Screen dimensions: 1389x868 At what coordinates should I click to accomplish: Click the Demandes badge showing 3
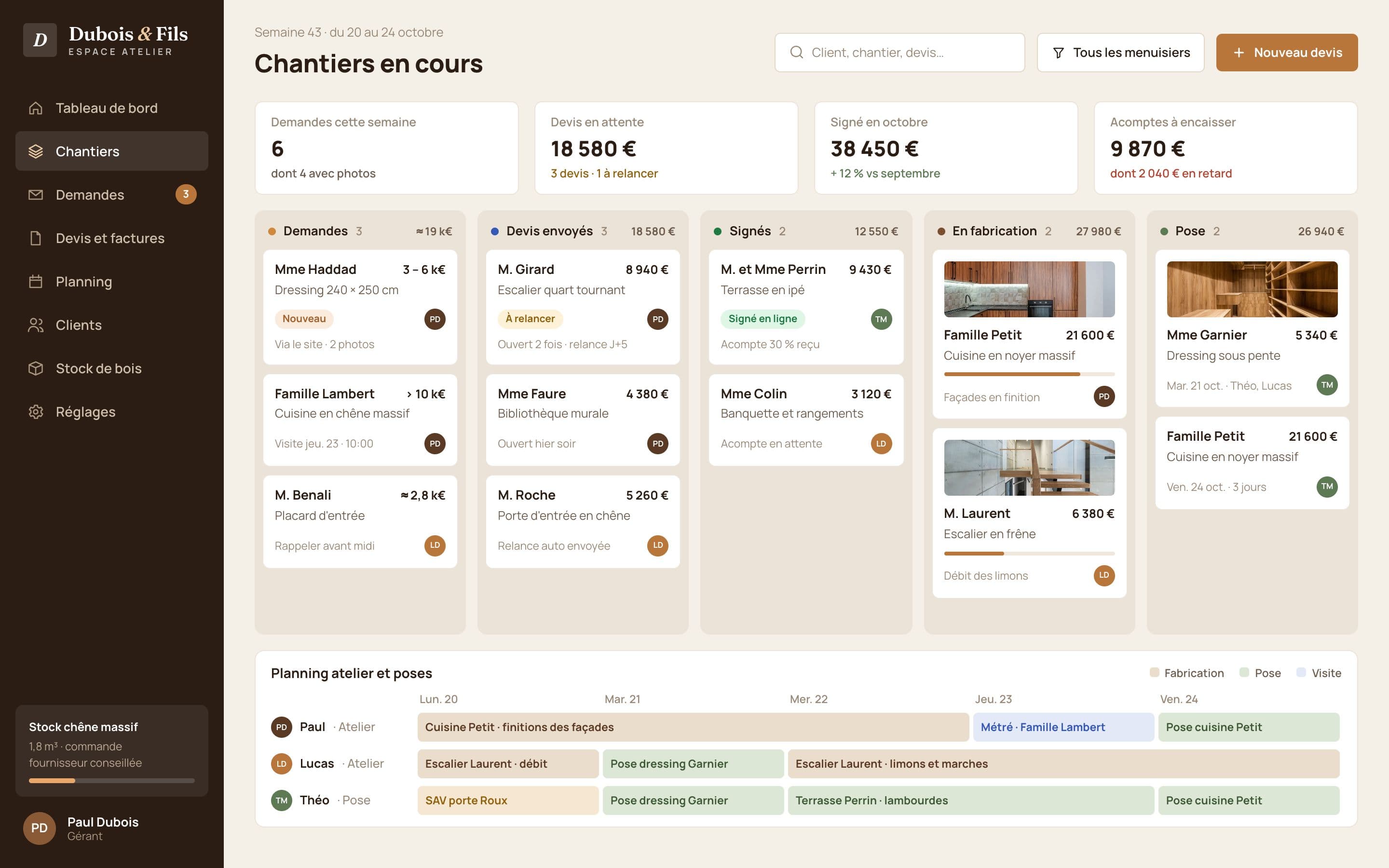click(186, 195)
